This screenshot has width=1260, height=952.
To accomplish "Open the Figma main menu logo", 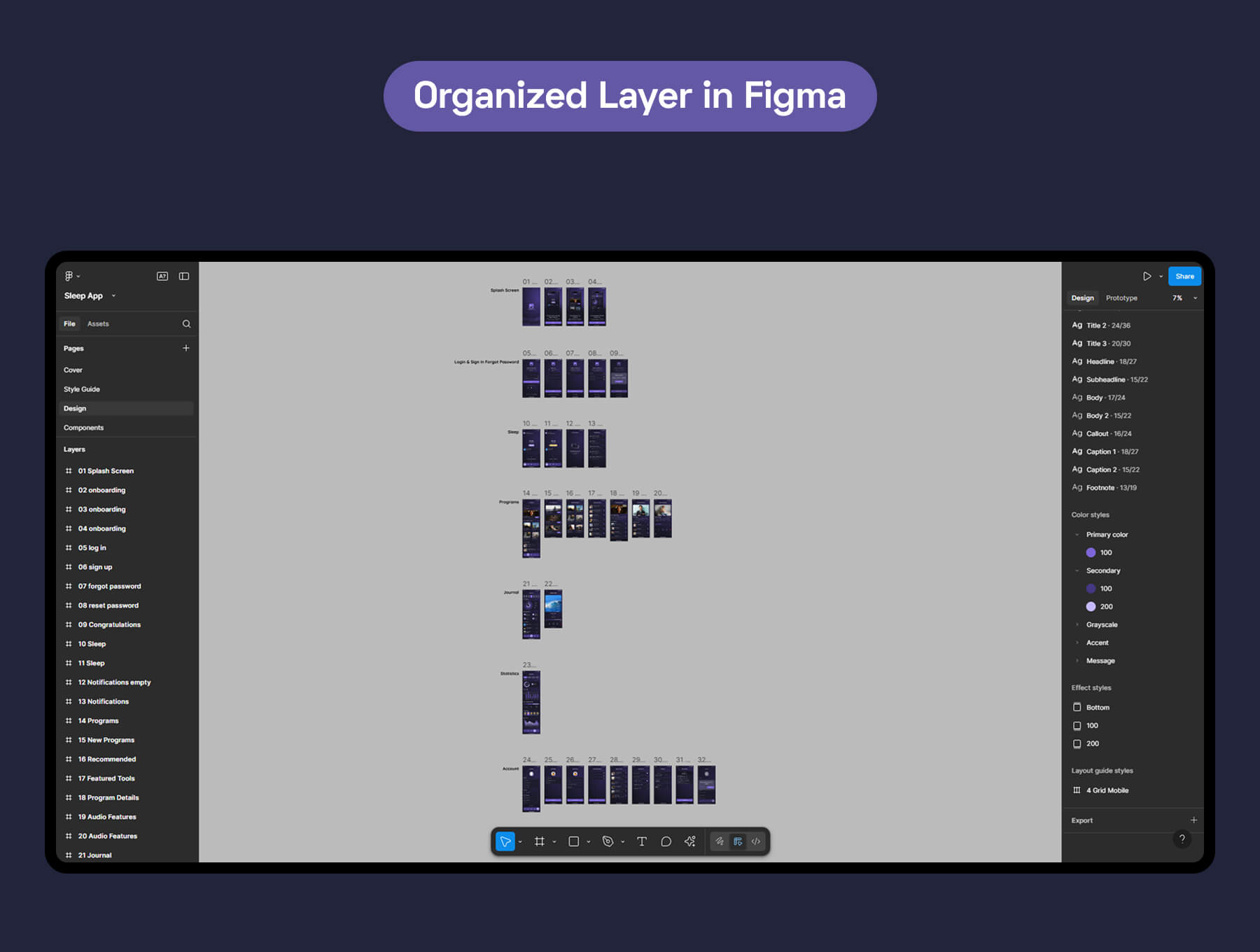I will 69,276.
